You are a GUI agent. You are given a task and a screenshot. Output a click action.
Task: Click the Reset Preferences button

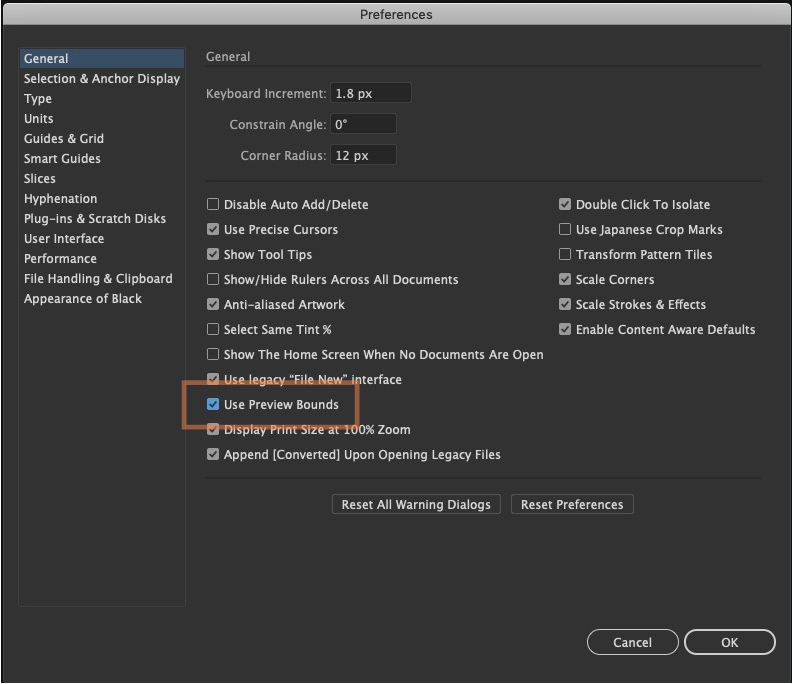572,504
